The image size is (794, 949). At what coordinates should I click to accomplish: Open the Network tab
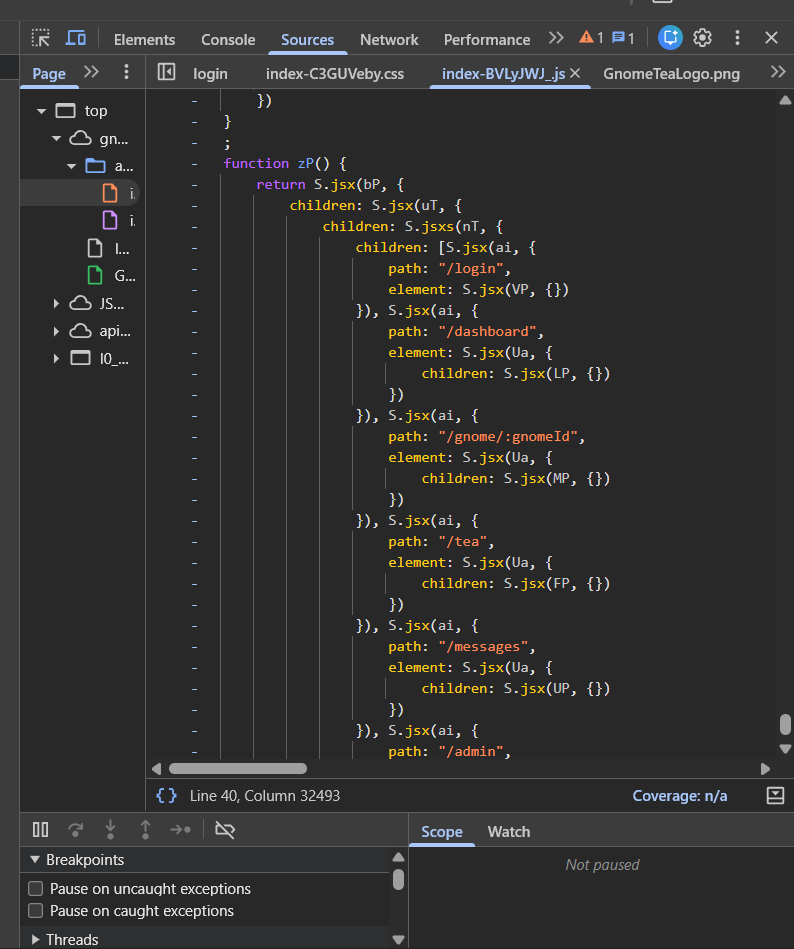click(x=389, y=40)
